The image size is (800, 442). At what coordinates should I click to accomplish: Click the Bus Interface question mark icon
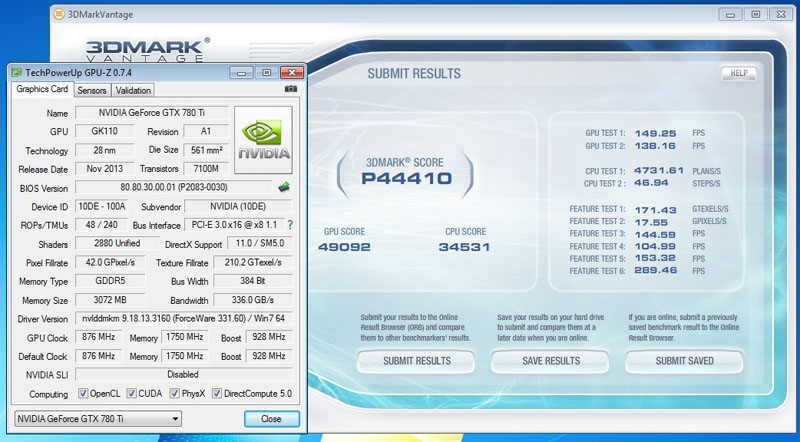(290, 225)
